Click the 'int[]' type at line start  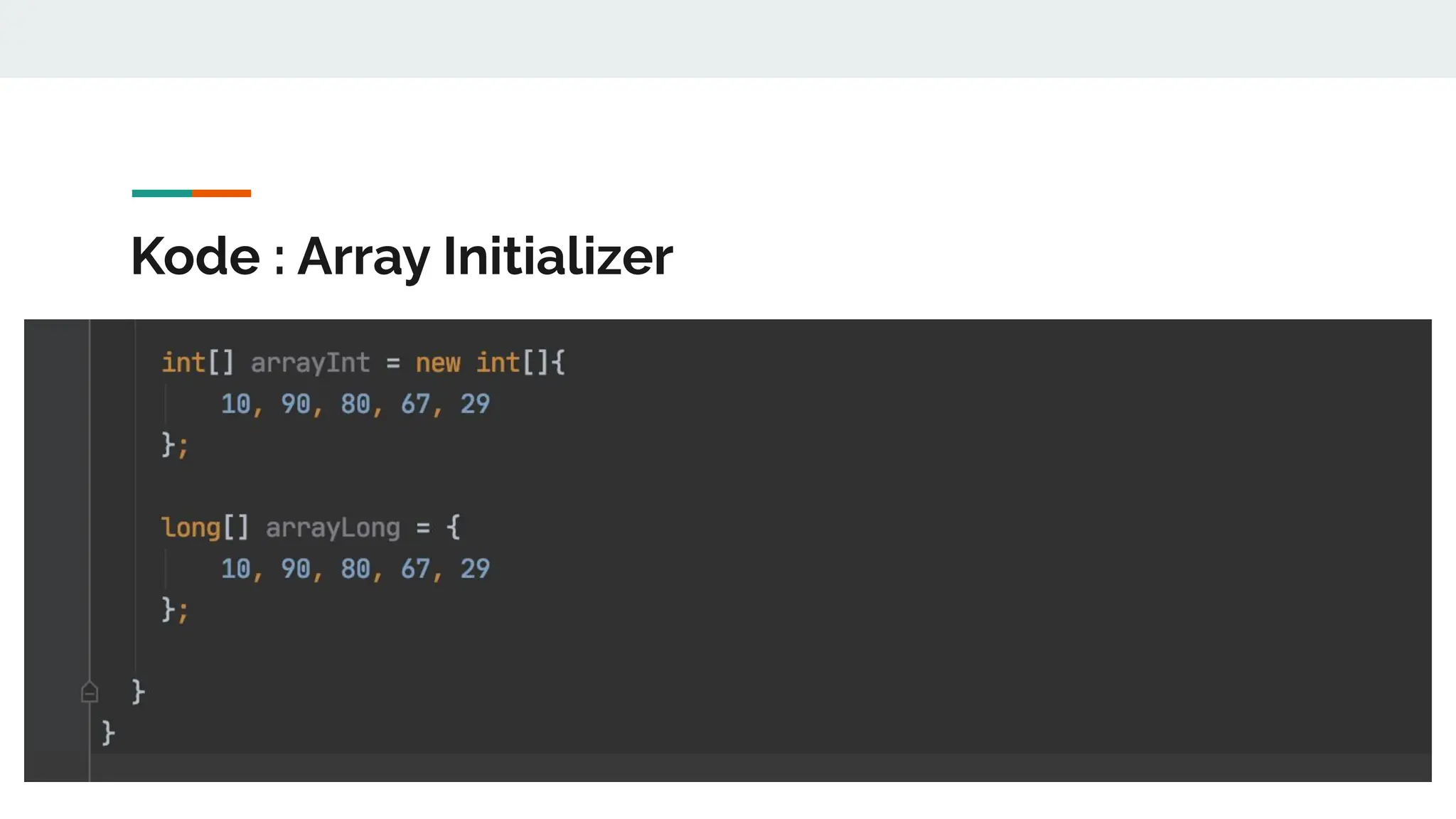point(198,363)
